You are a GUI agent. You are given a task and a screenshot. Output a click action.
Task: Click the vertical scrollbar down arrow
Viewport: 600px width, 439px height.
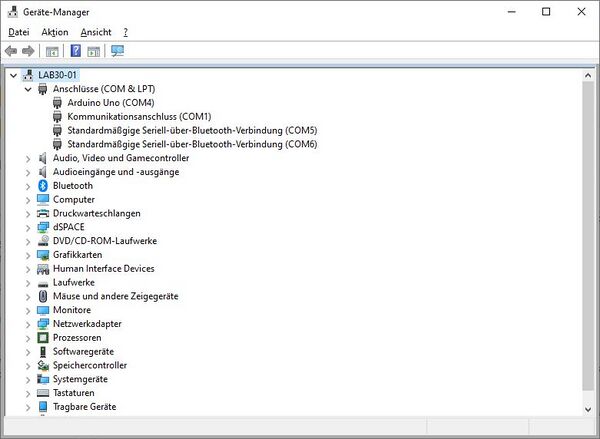(587, 408)
